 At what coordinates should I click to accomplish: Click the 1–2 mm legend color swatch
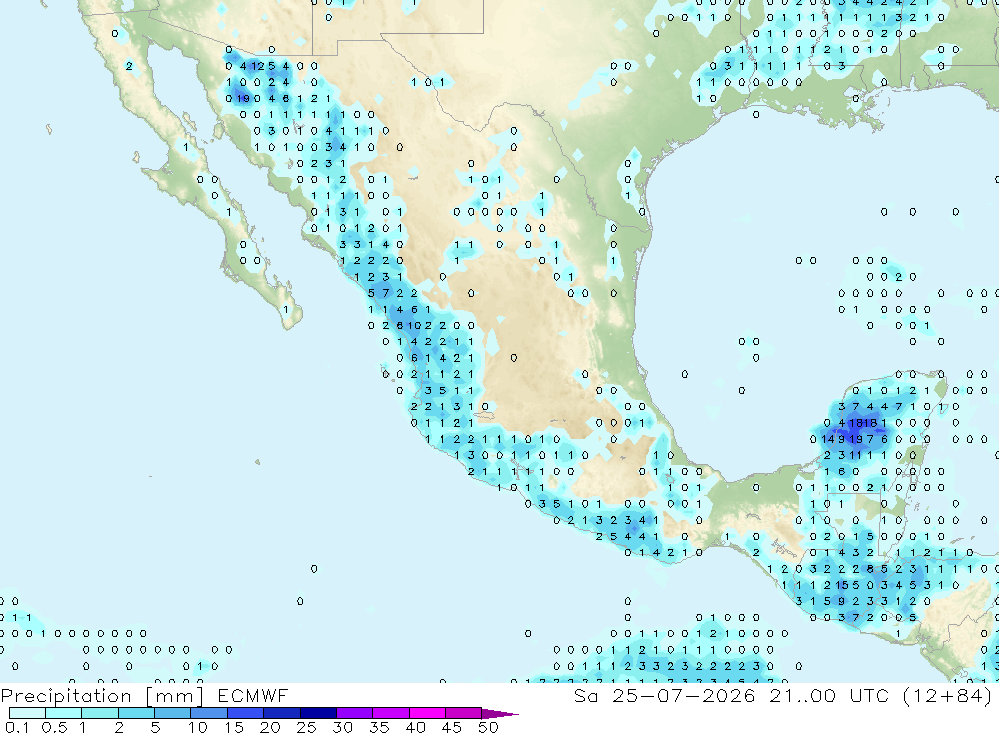(x=100, y=713)
